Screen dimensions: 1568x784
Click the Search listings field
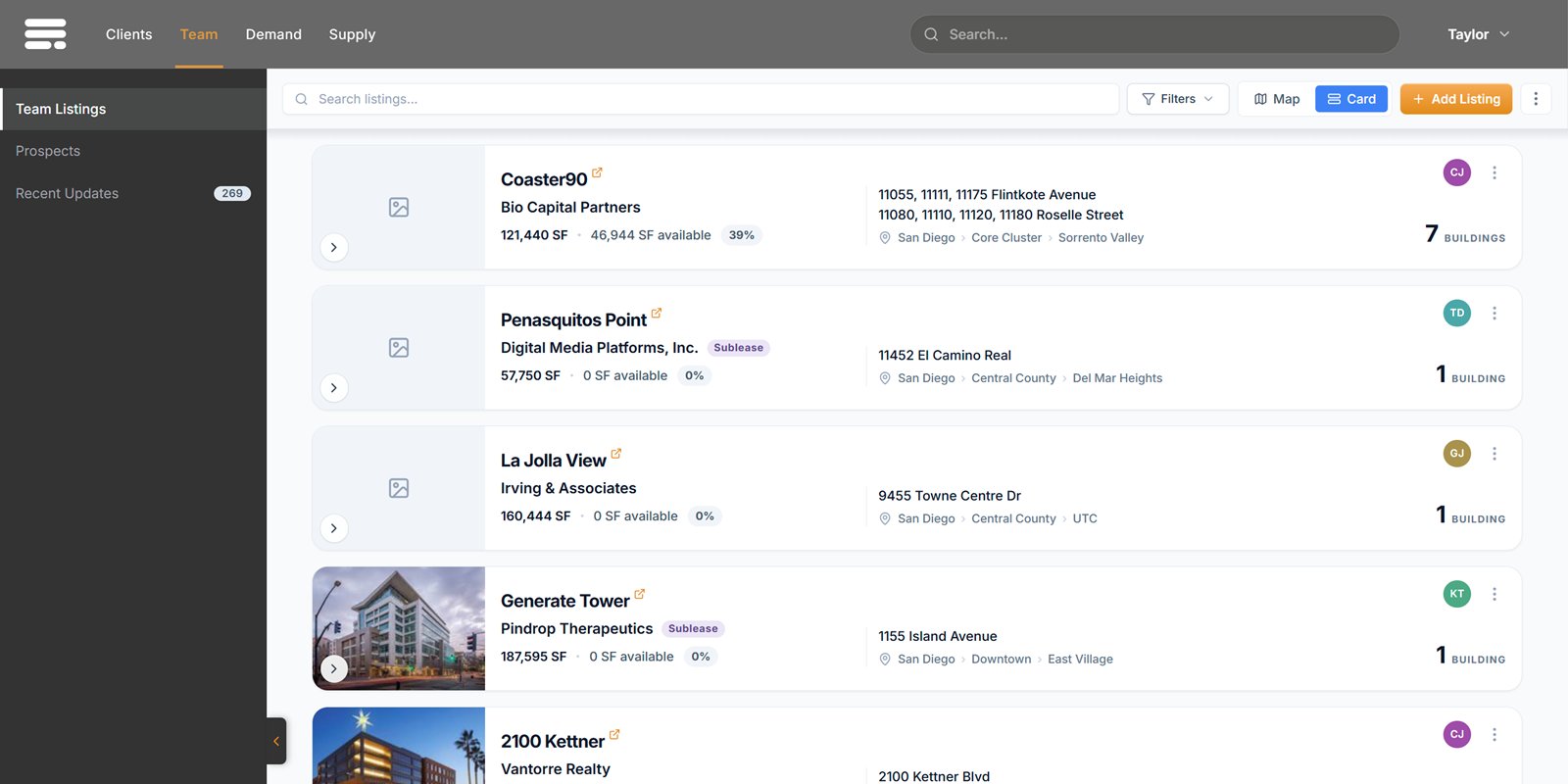coord(701,99)
